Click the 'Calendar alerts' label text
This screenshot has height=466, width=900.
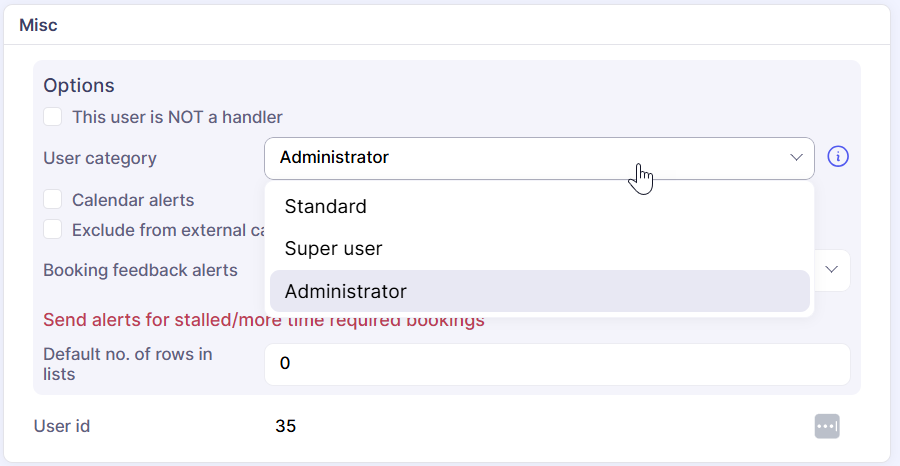coord(133,200)
